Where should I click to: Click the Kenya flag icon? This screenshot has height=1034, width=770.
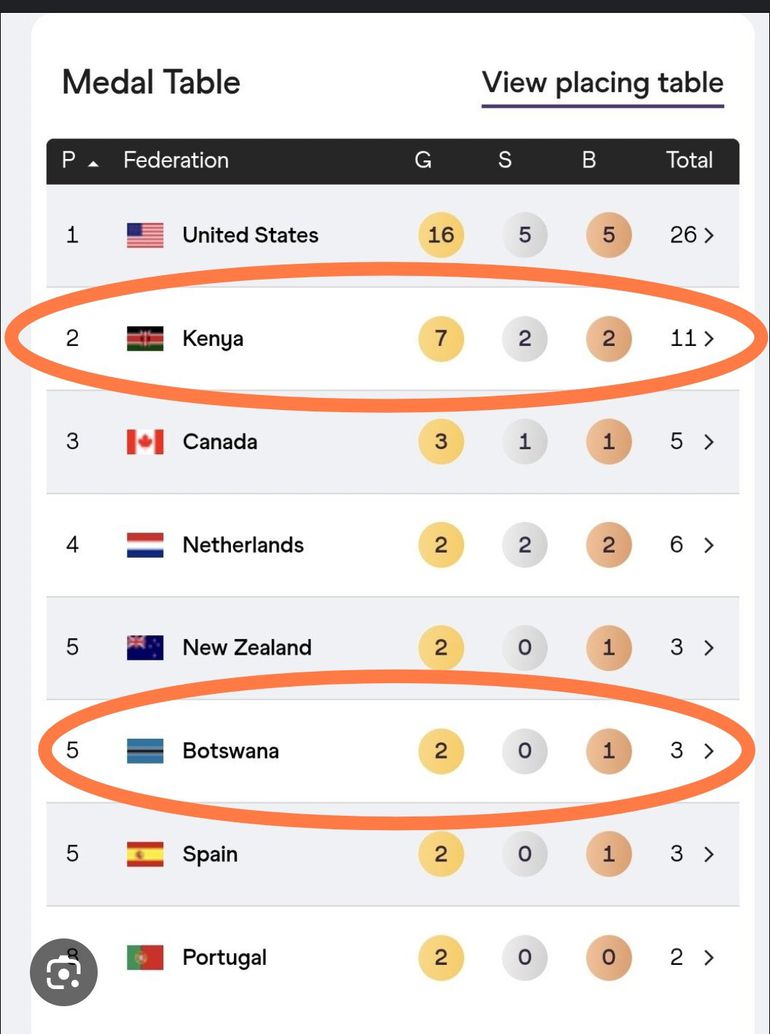145,339
